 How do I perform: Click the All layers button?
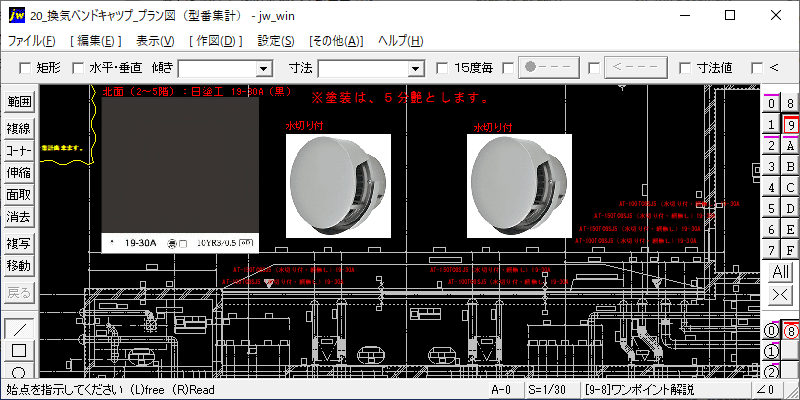[x=781, y=272]
